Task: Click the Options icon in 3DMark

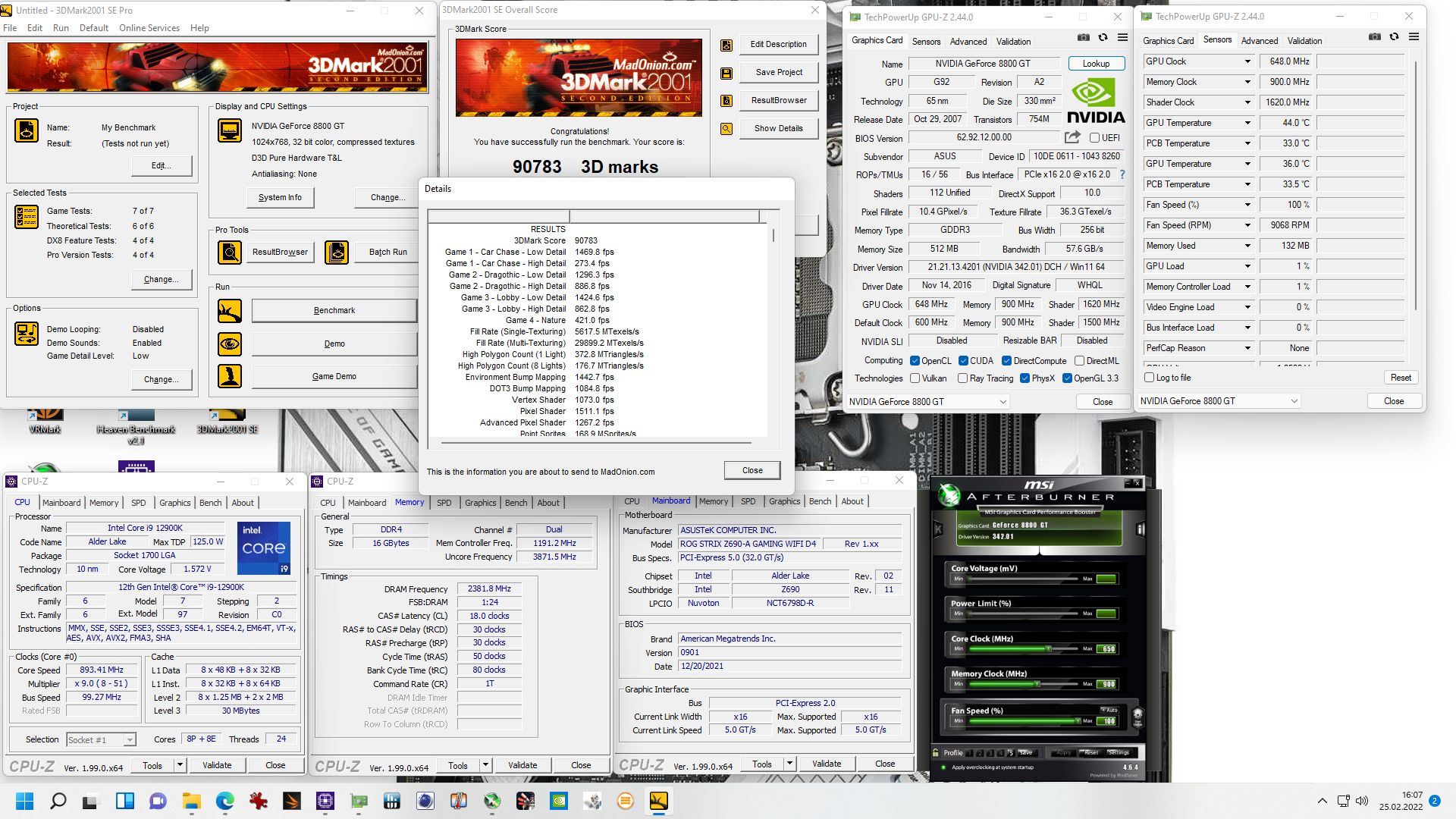Action: (27, 334)
